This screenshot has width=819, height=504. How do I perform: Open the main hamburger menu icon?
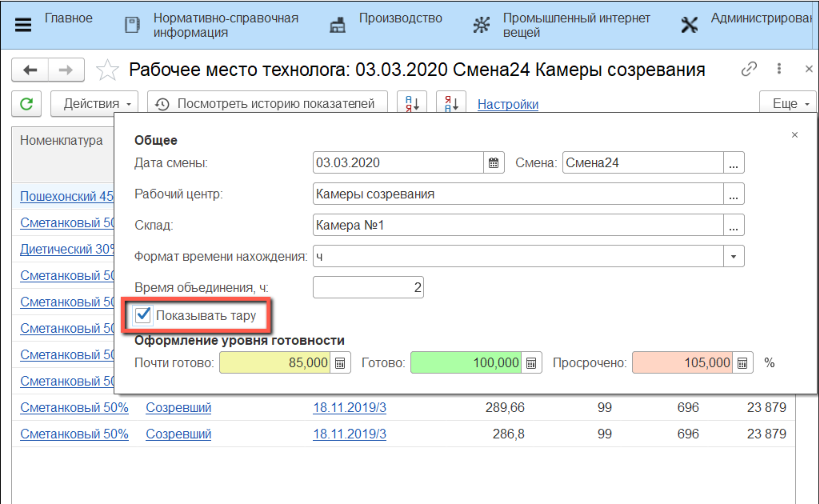pyautogui.click(x=22, y=25)
